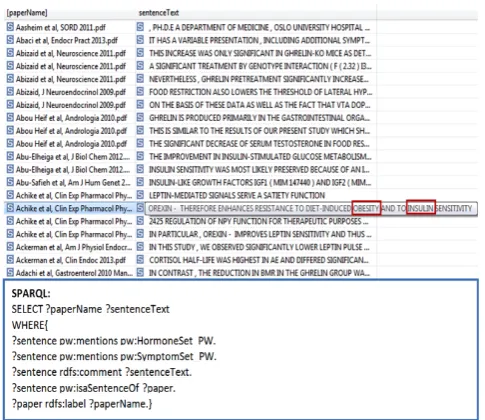The image size is (485, 420).
Task: Select sentence 'LEPTIN-MEDIATED SIGNALS SERVE A SATIETY FUNCTION'
Action: (237, 196)
